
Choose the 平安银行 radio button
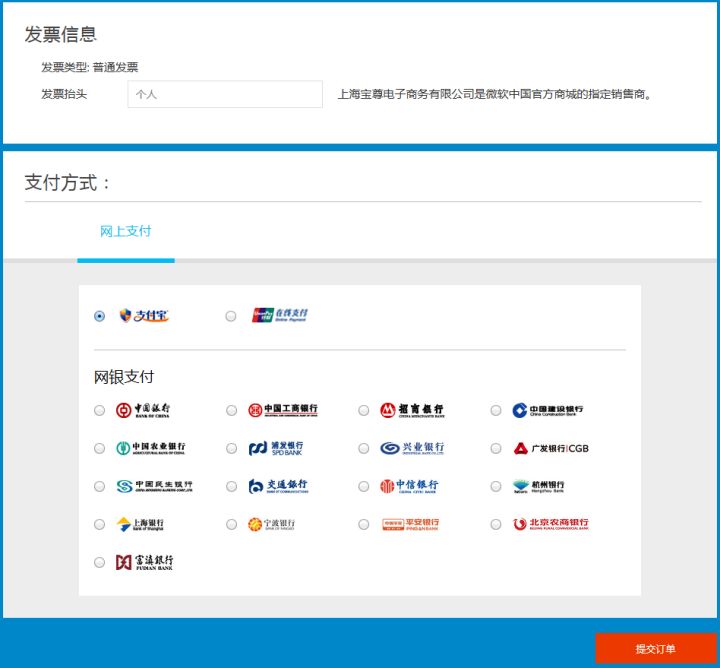click(x=364, y=524)
